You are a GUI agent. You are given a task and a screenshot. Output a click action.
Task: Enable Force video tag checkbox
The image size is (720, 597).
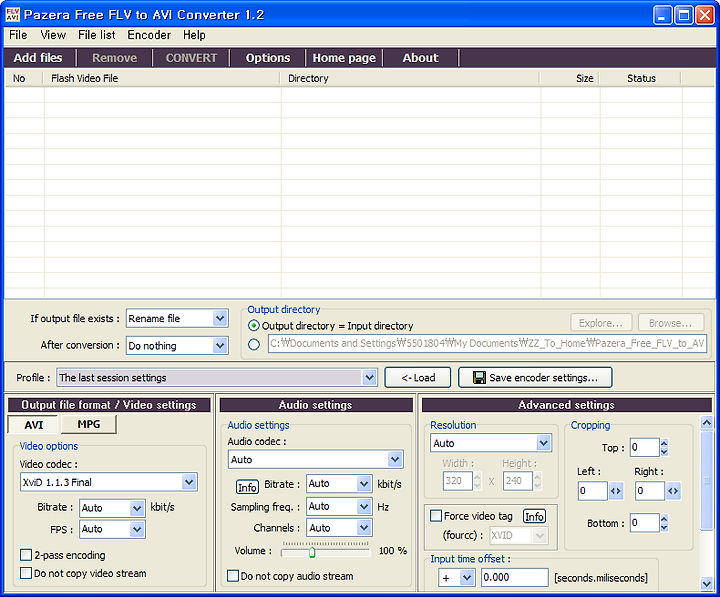coord(436,516)
